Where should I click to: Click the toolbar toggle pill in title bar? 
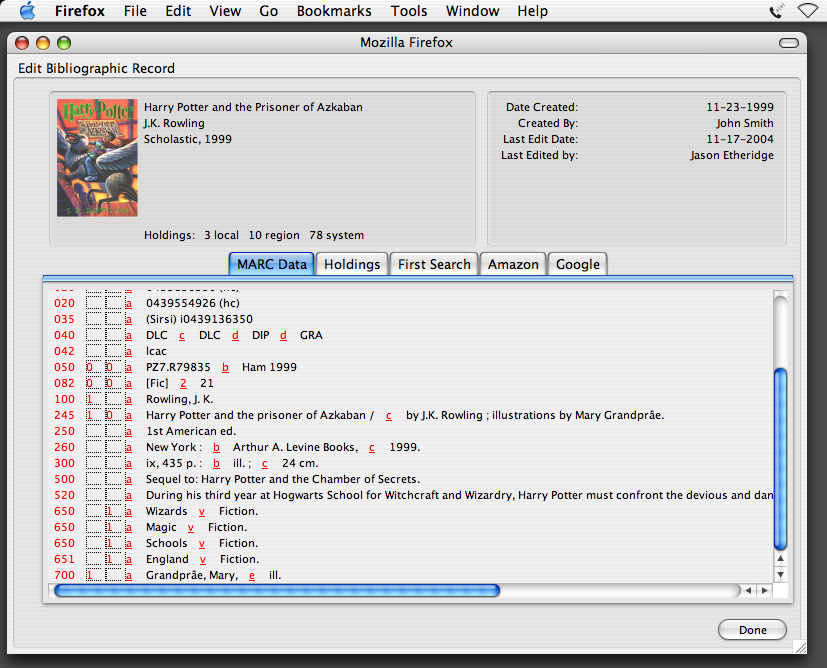pos(788,43)
